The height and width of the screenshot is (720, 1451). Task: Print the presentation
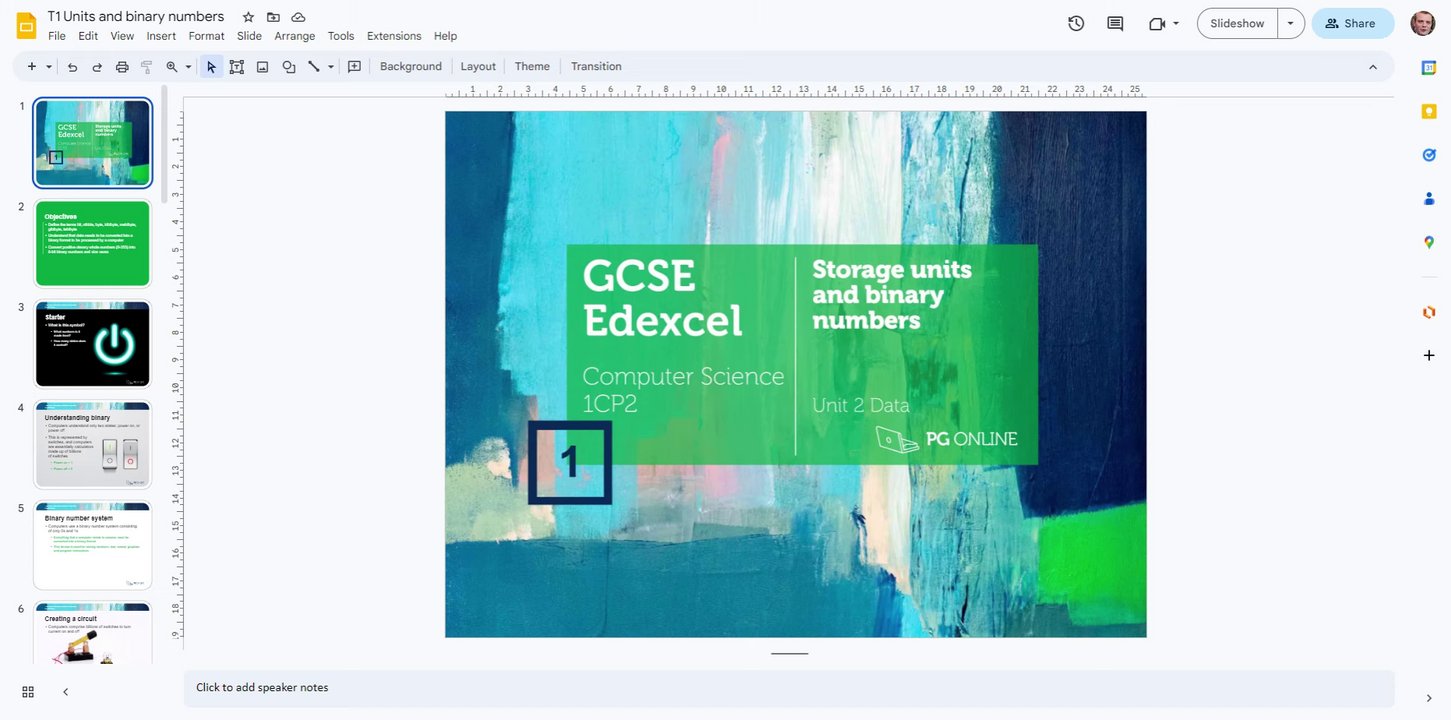click(122, 67)
